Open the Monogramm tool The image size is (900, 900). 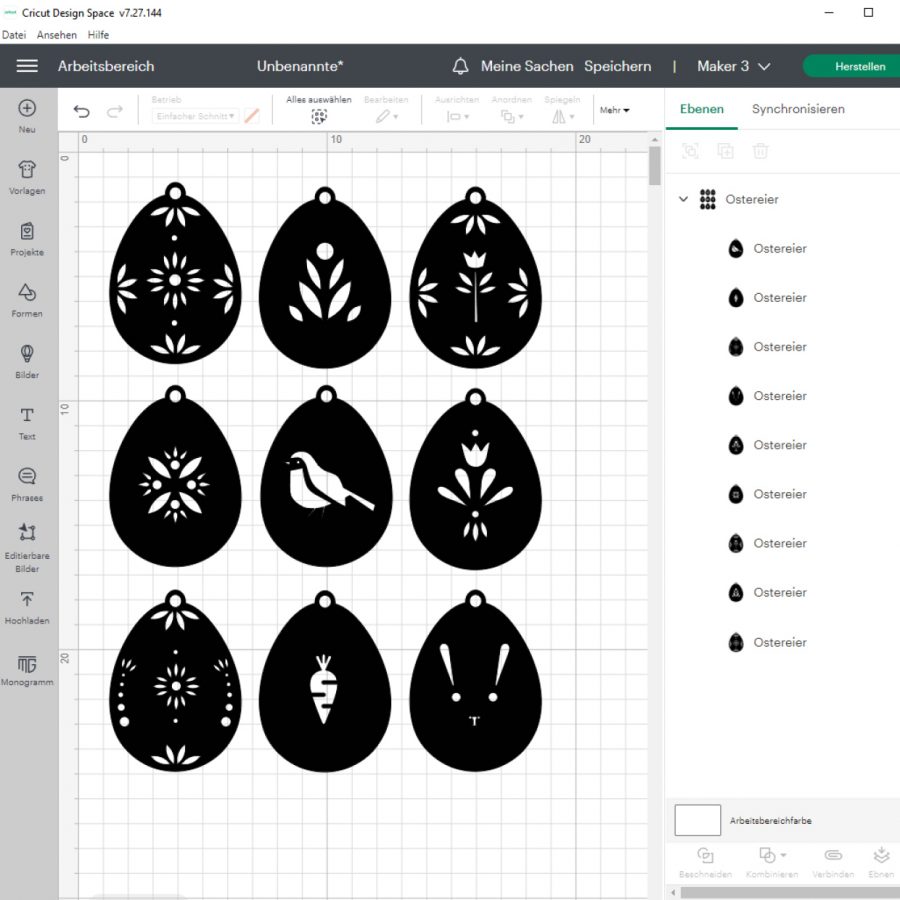pos(27,664)
